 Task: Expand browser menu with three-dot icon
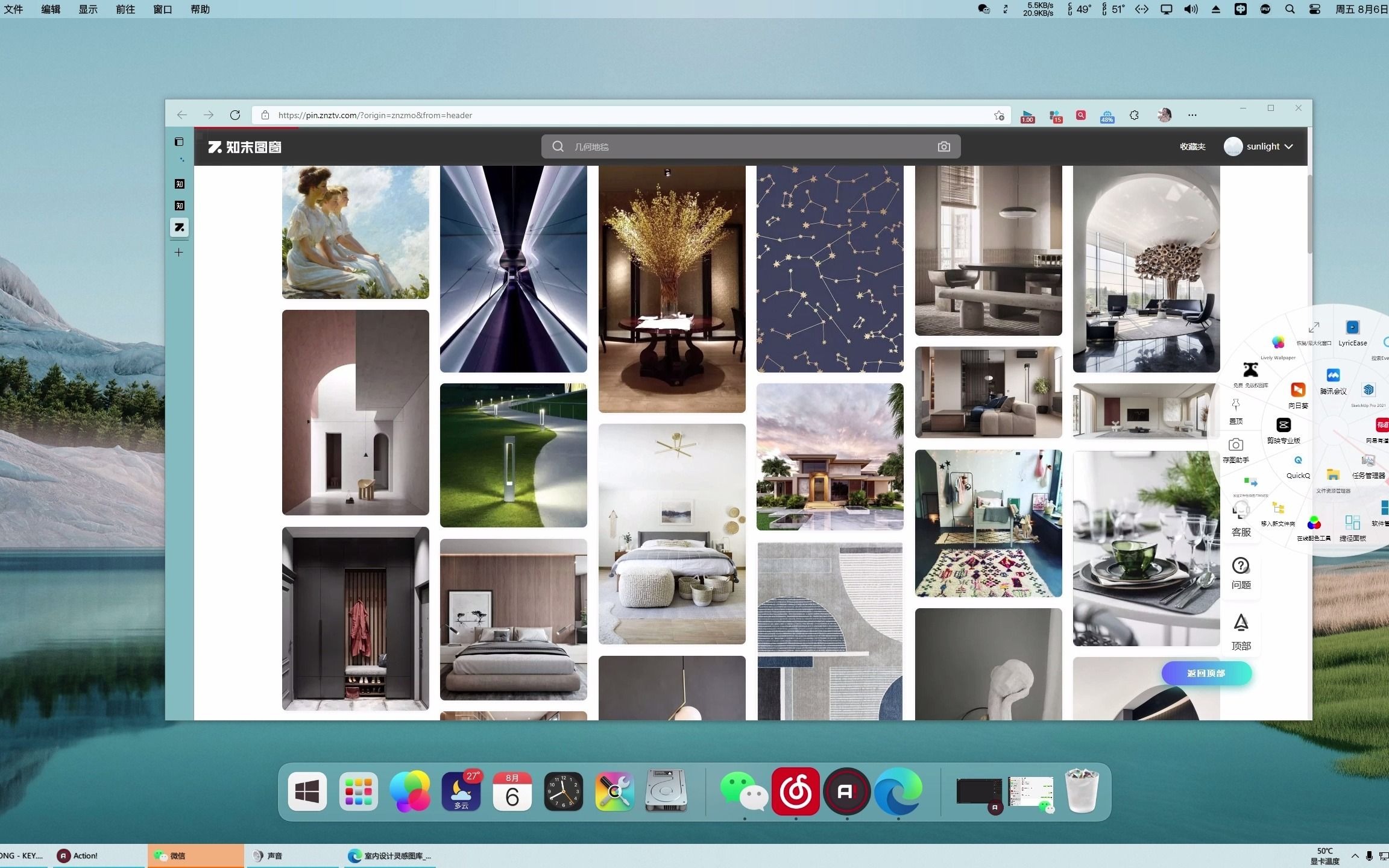(x=1191, y=114)
